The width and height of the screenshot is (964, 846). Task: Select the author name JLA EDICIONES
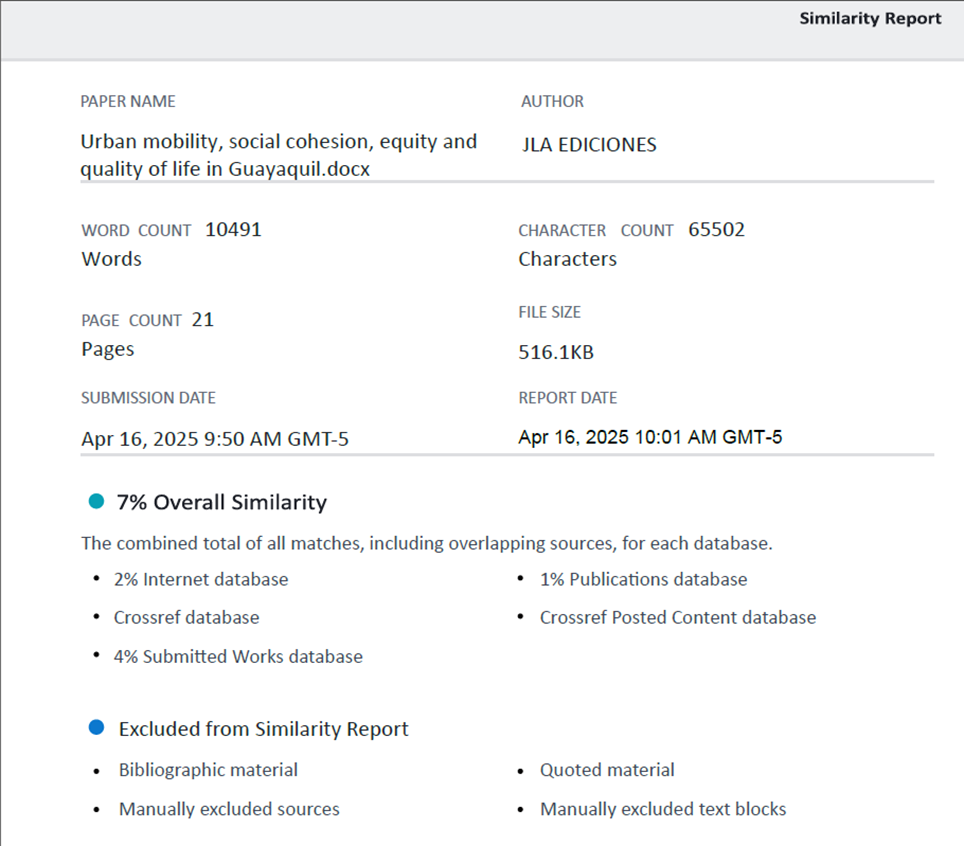[x=589, y=145]
